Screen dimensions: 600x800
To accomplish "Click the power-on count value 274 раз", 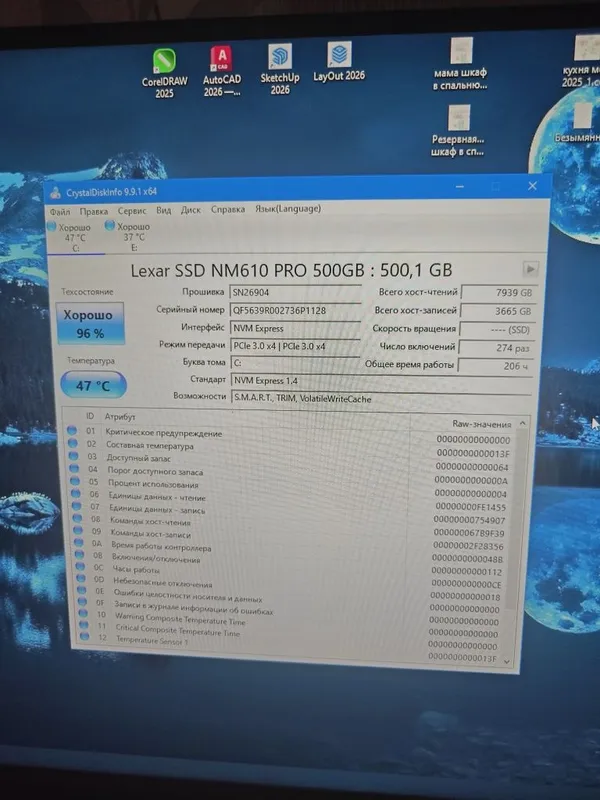I will click(496, 347).
